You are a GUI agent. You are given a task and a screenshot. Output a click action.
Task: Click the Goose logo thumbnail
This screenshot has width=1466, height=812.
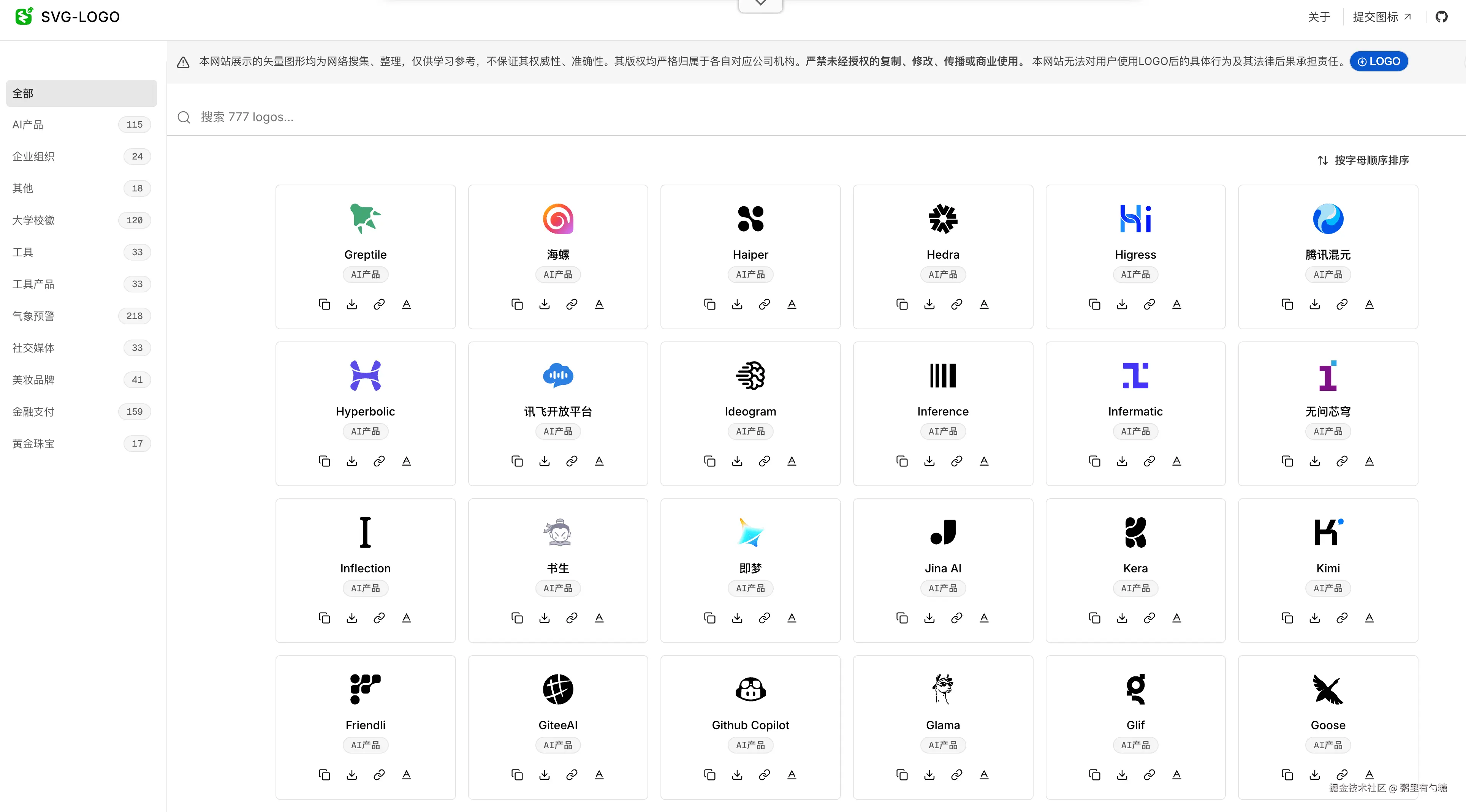coord(1328,689)
